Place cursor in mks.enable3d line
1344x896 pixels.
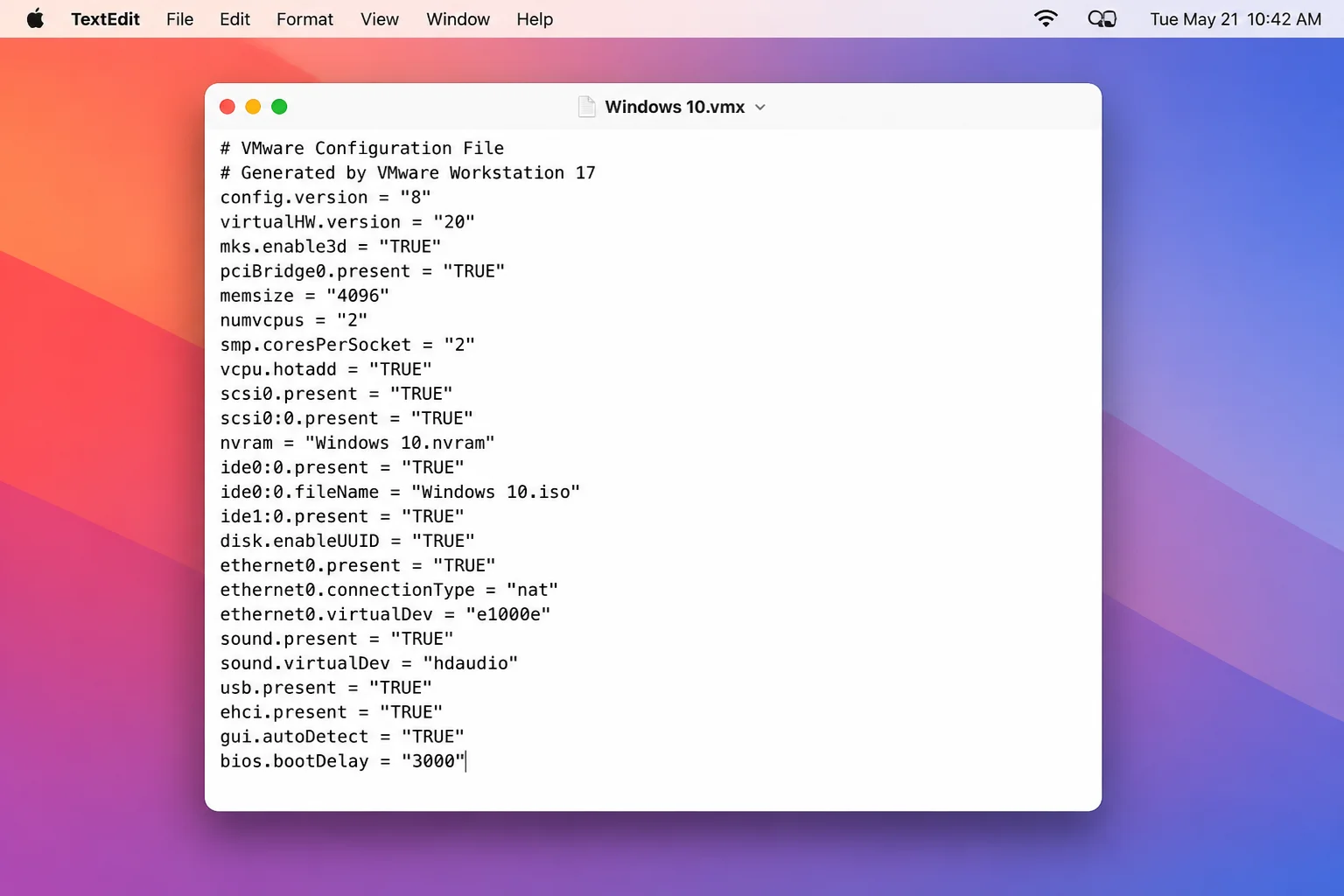[331, 246]
